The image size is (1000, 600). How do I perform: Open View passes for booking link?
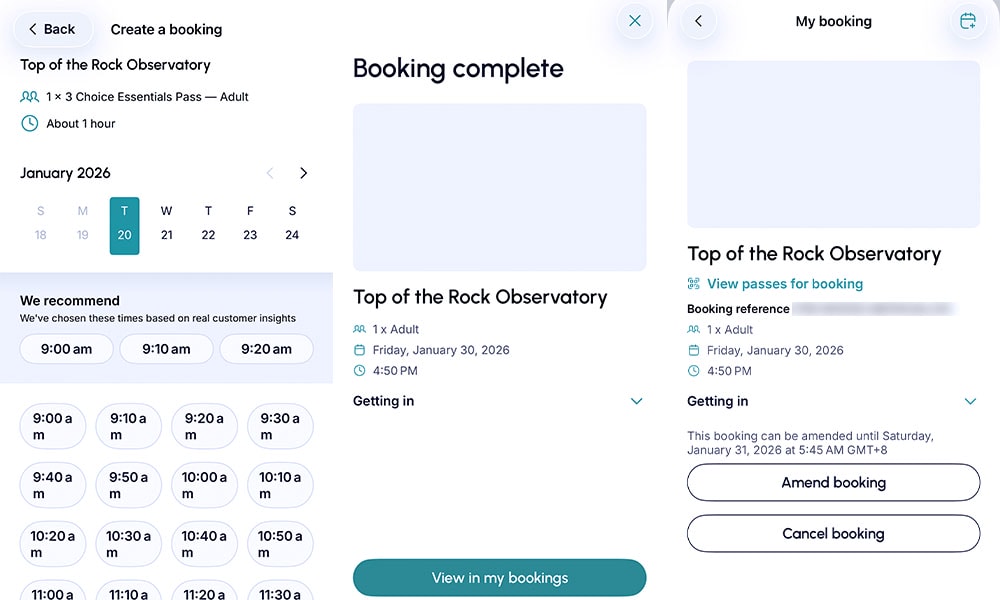[784, 284]
